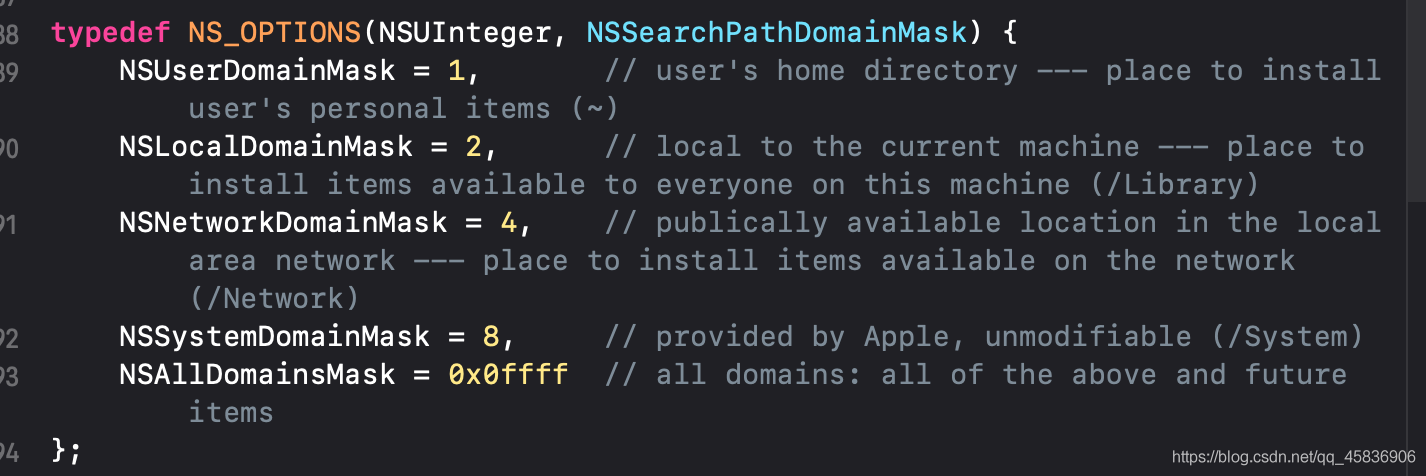
Task: Click the closing brace and semicolon
Action: (66, 450)
